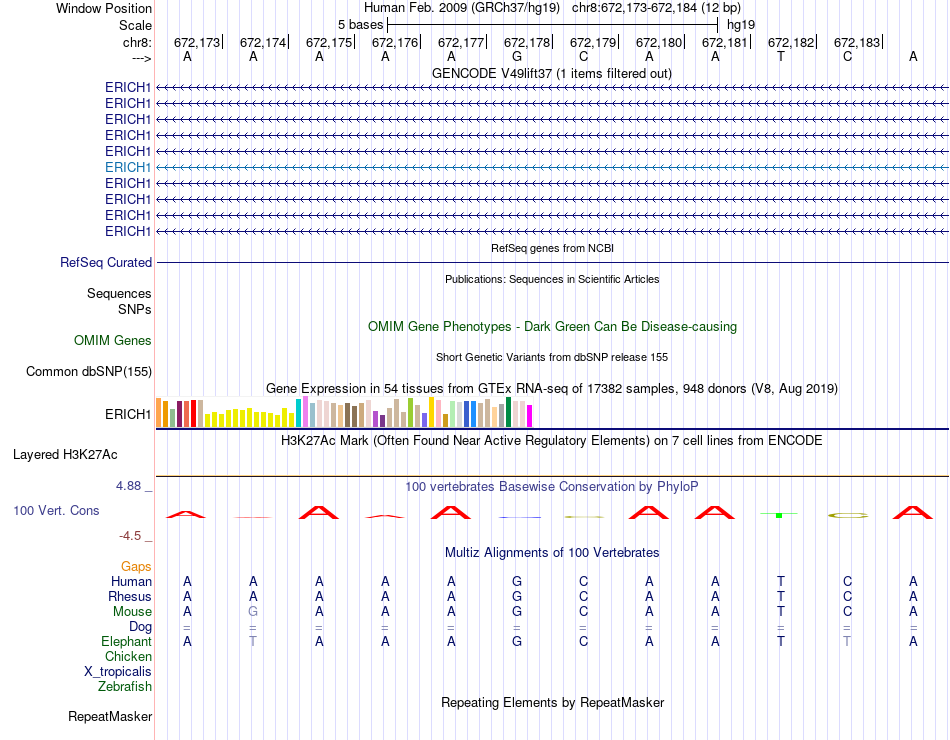Image resolution: width=950 pixels, height=740 pixels.
Task: Click position marker 672,173 on ruler
Action: [197, 42]
